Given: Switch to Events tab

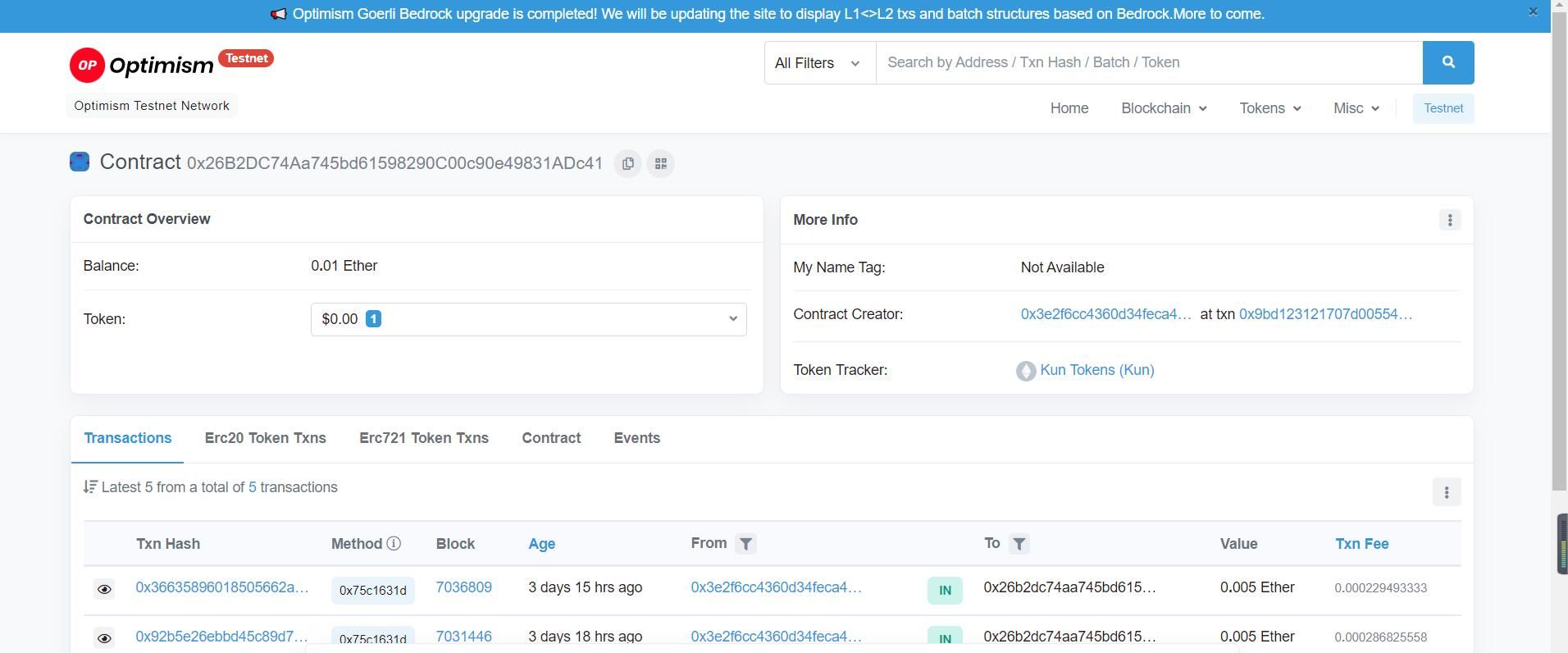Looking at the screenshot, I should coord(636,438).
